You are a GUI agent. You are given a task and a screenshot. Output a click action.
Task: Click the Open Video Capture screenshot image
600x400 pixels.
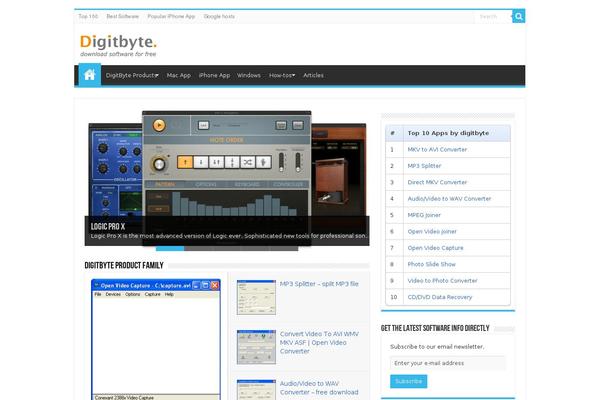pos(156,340)
